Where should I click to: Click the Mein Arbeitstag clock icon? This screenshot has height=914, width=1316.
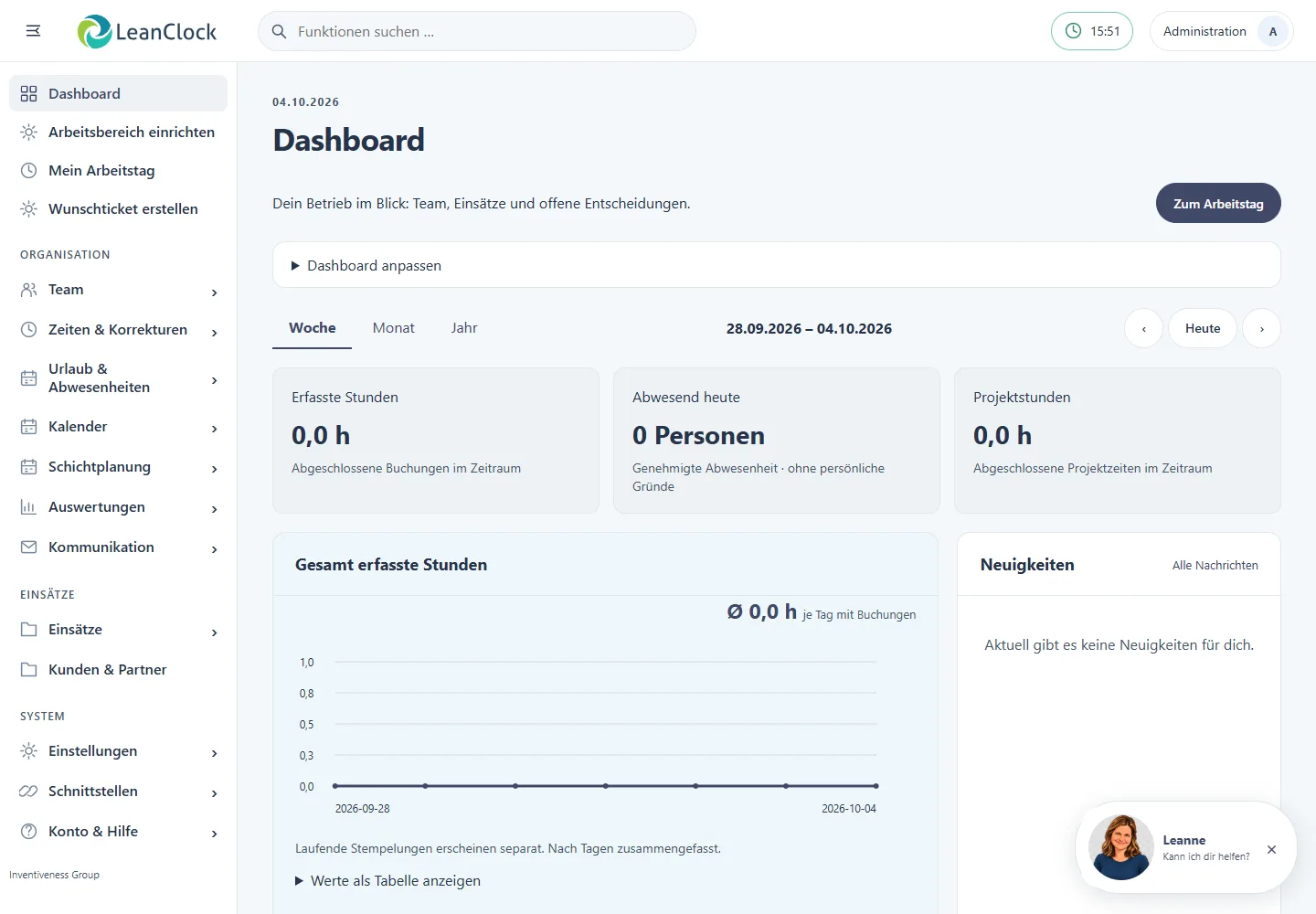pos(29,170)
